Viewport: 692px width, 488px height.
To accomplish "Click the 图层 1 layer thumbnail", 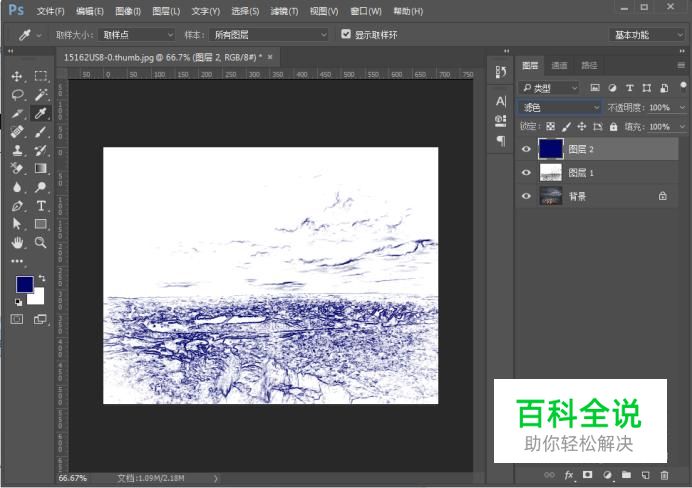I will pos(551,173).
